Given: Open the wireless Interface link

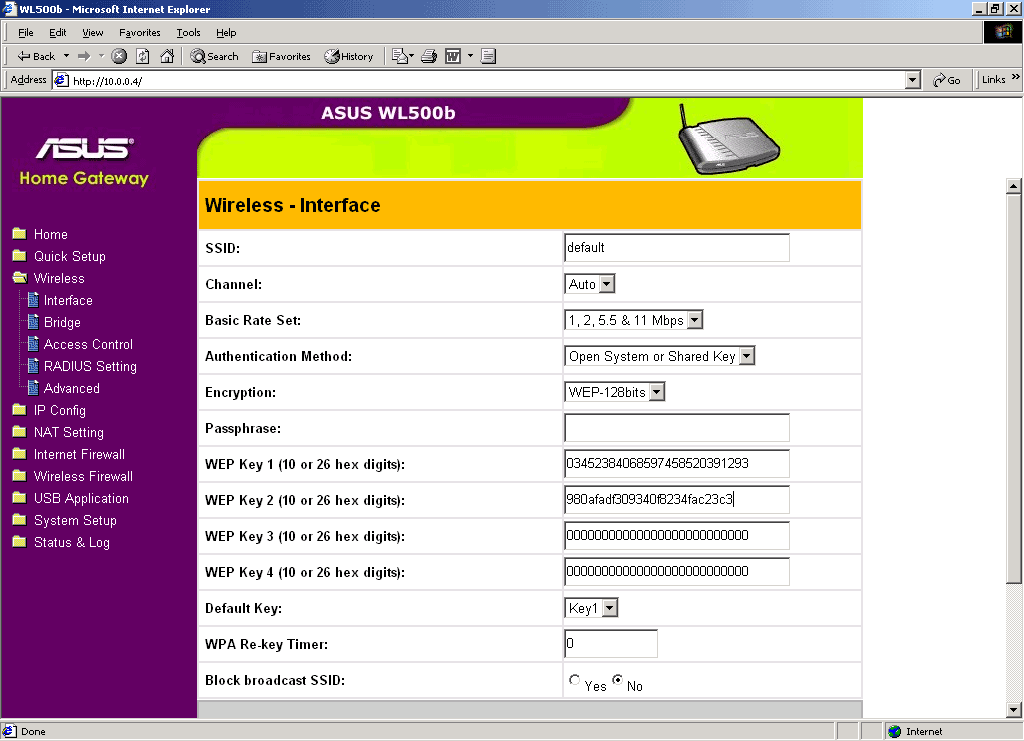Looking at the screenshot, I should click(x=68, y=300).
